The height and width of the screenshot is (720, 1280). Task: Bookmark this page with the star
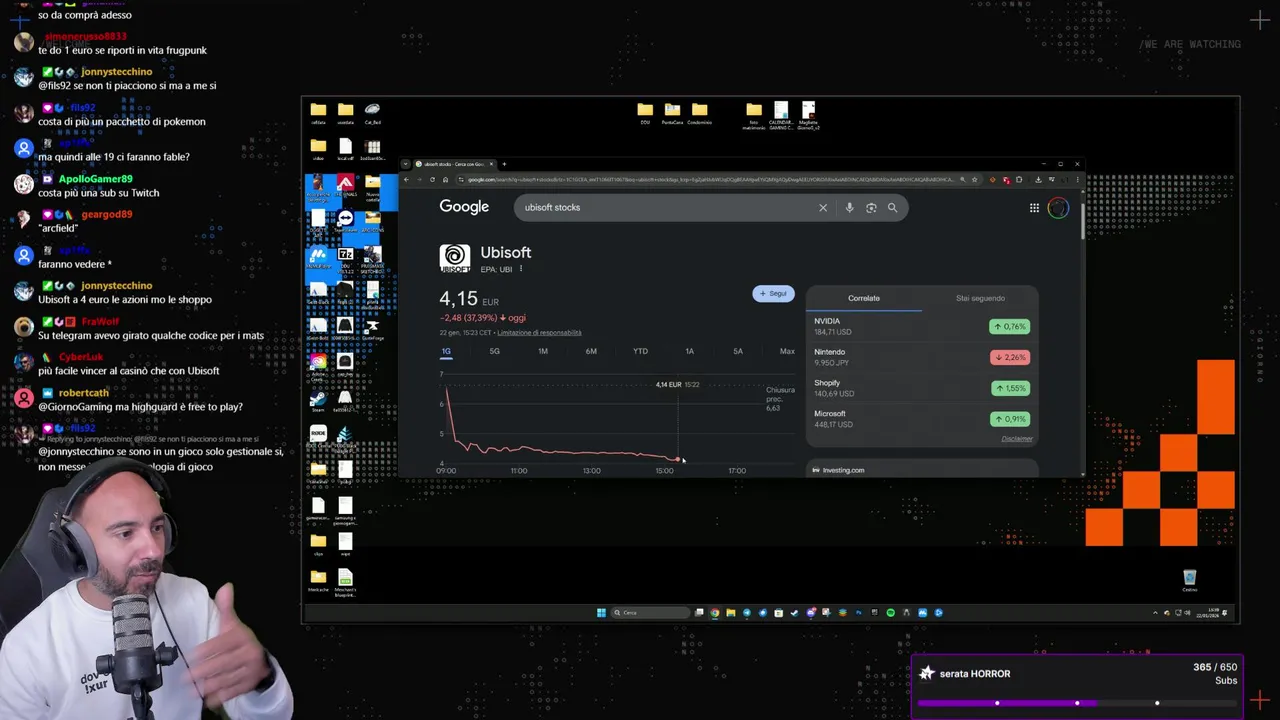point(976,180)
